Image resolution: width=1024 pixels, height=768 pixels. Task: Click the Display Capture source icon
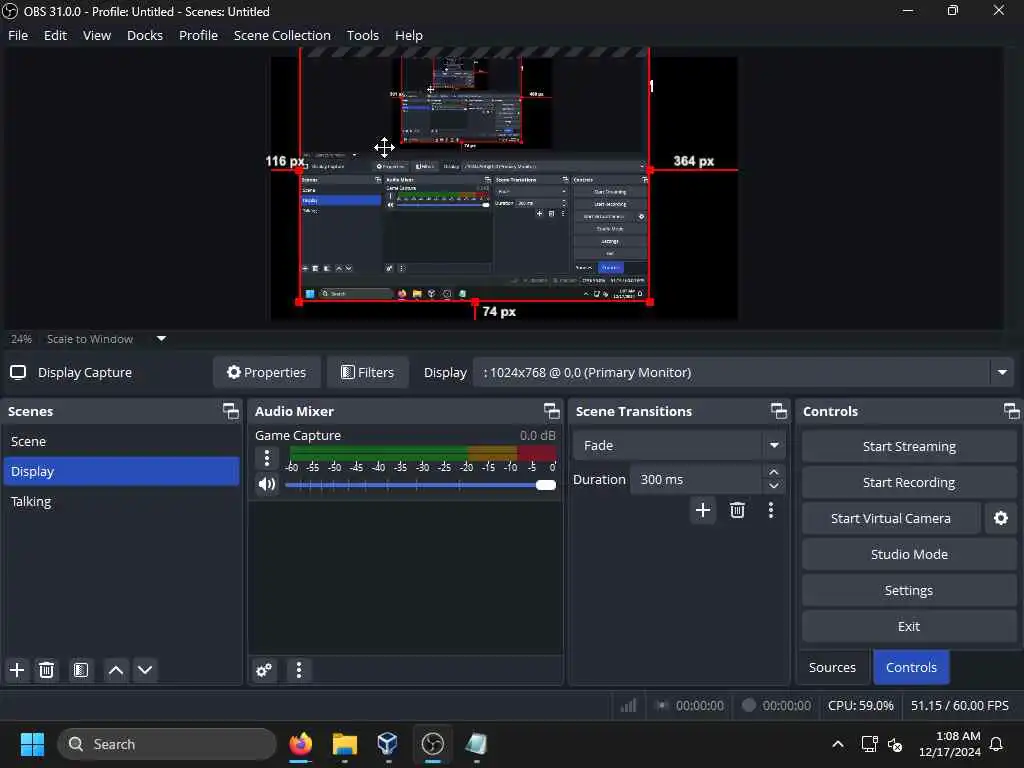pyautogui.click(x=18, y=372)
